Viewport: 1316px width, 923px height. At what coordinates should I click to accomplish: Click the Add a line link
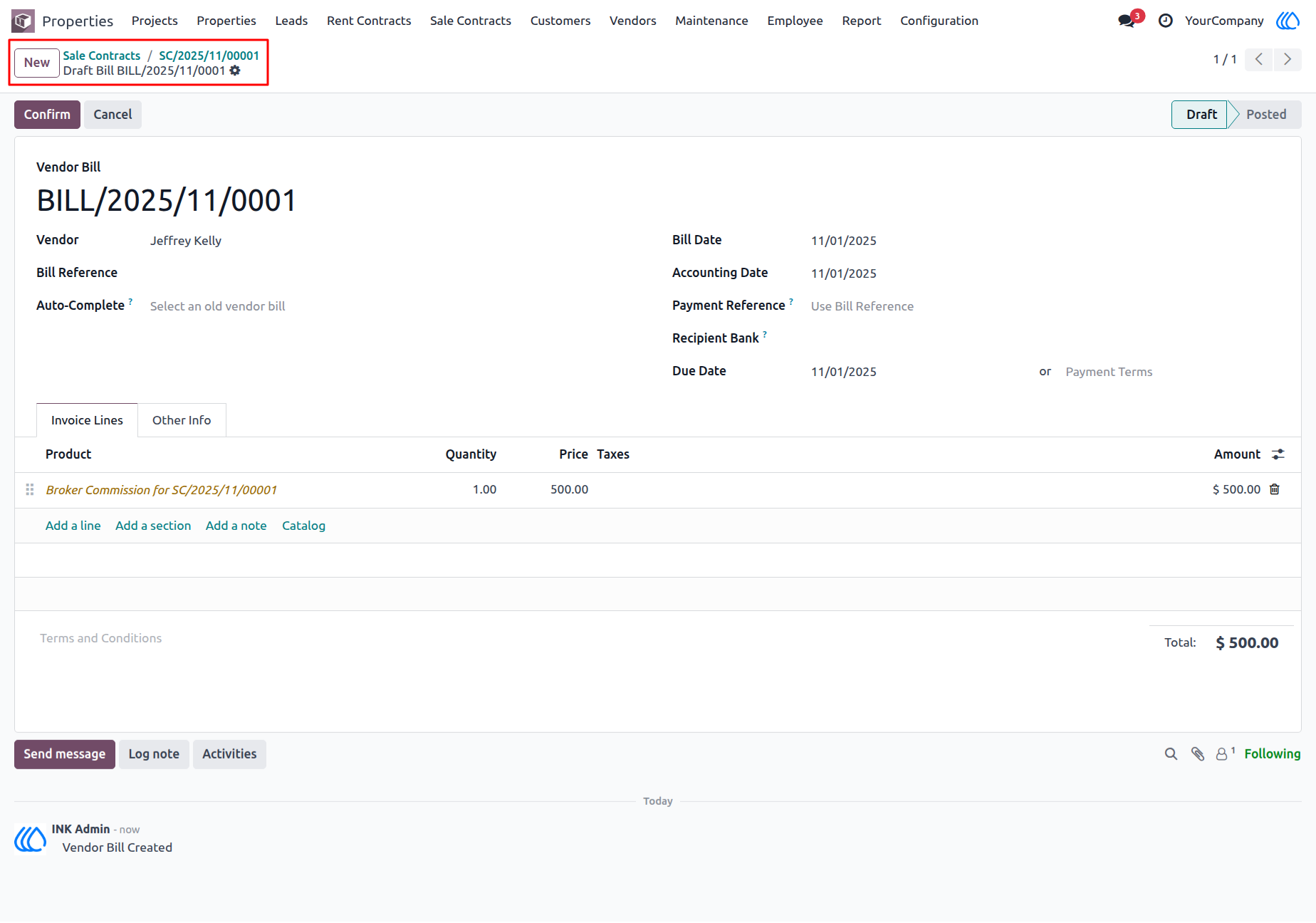(x=73, y=526)
